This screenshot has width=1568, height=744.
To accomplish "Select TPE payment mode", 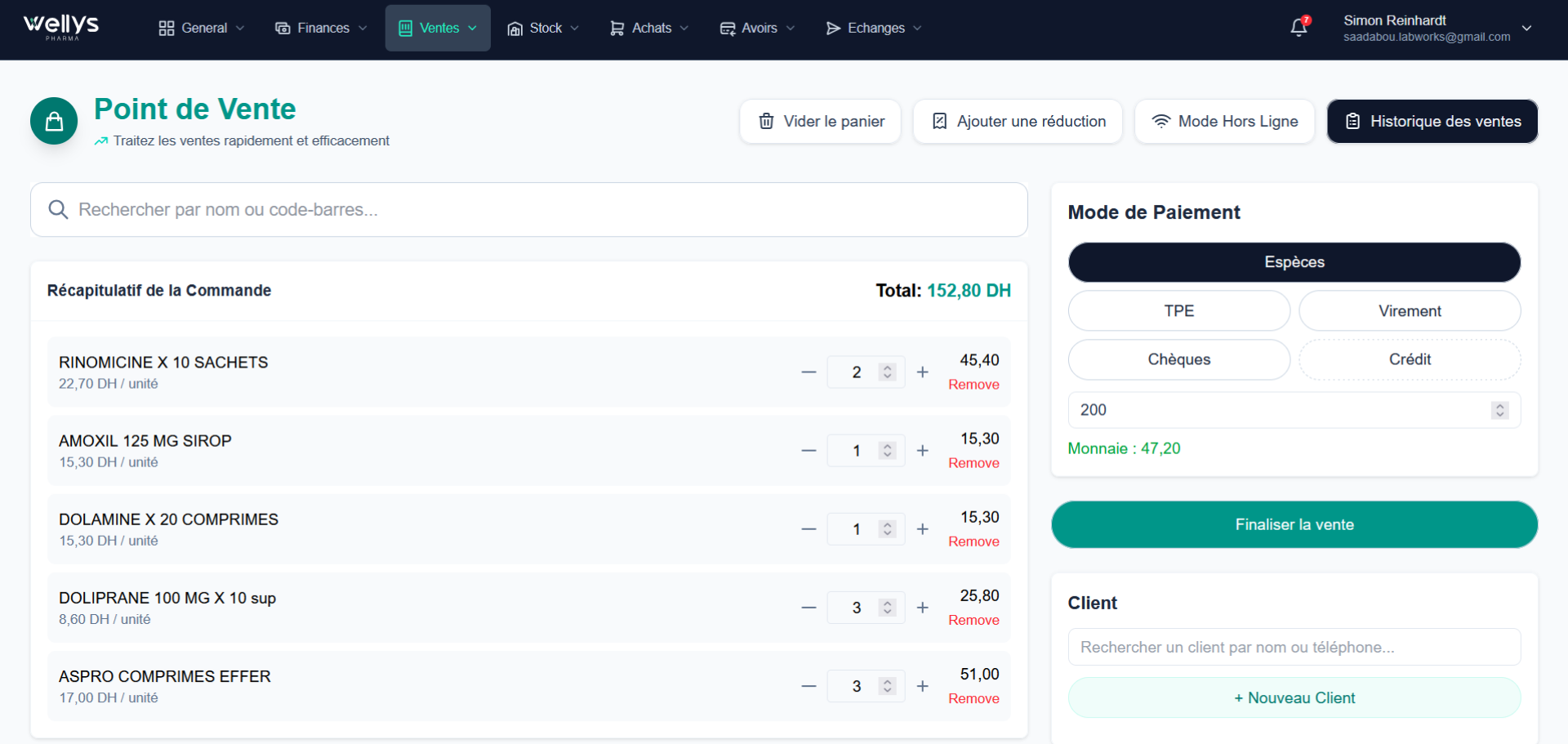I will [1178, 311].
